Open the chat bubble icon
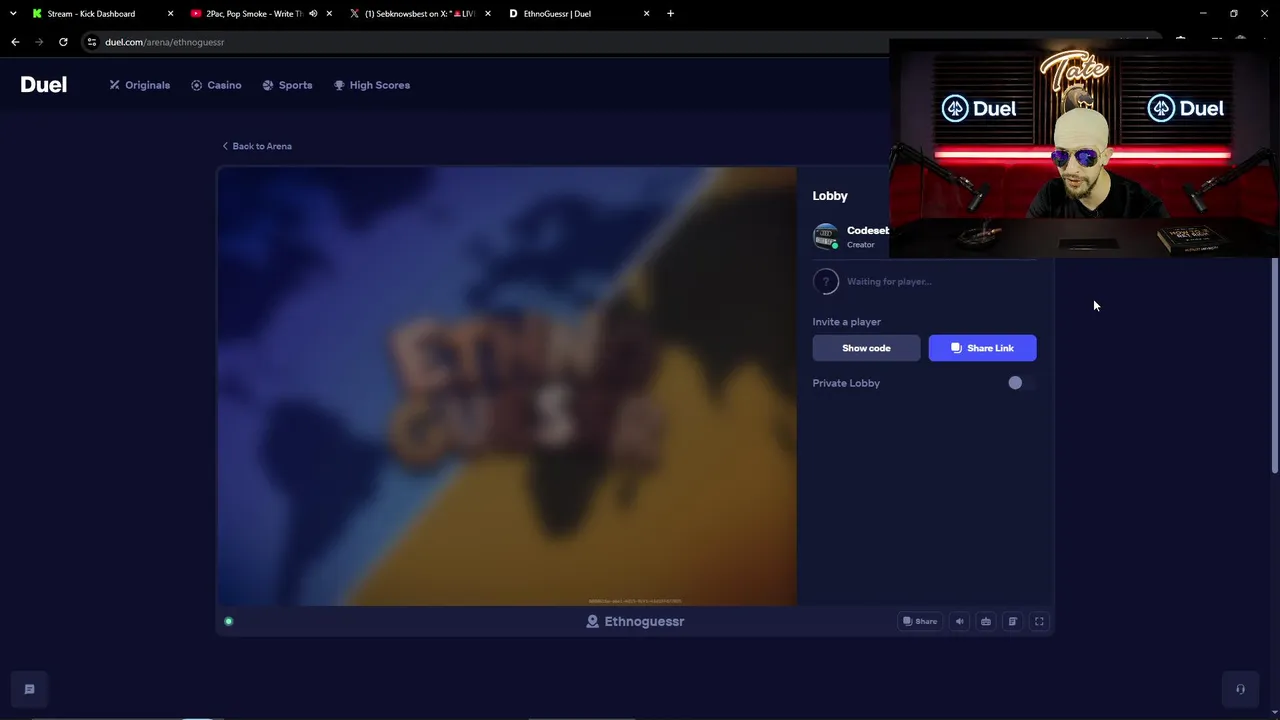Viewport: 1280px width, 720px height. tap(30, 689)
